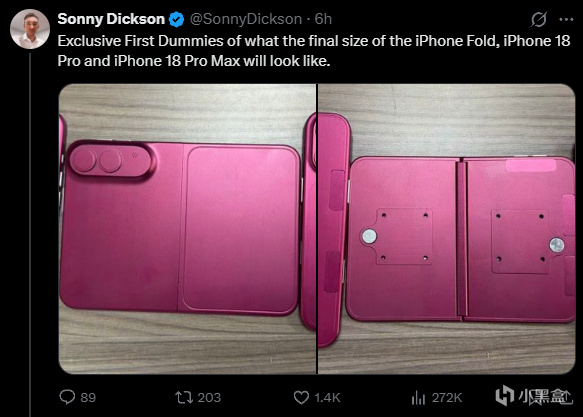Open the three-dot more options menu
Viewport: 583px width, 417px height.
[x=566, y=19]
